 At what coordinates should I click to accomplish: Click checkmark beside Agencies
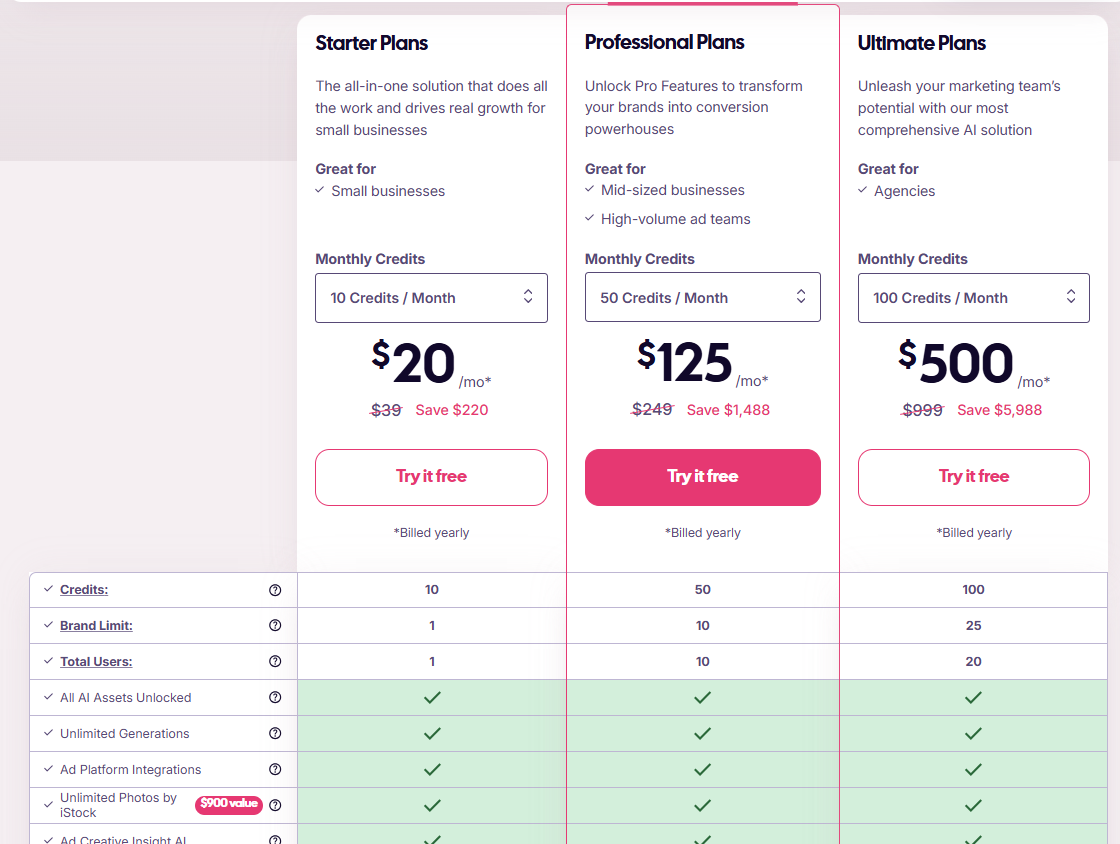863,190
